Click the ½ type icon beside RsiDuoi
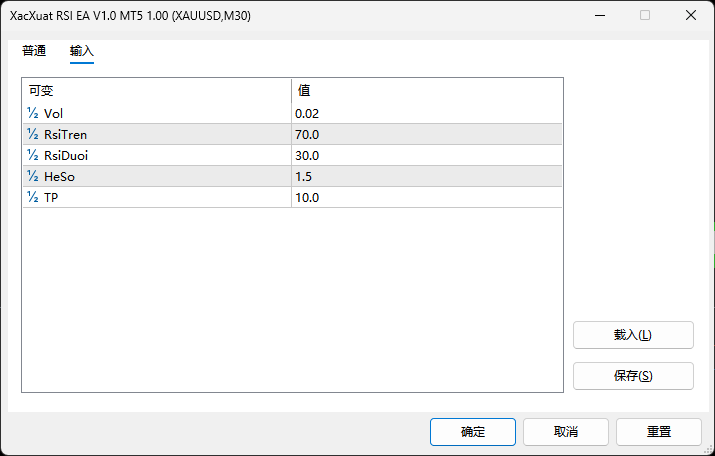The height and width of the screenshot is (456, 715). point(33,155)
